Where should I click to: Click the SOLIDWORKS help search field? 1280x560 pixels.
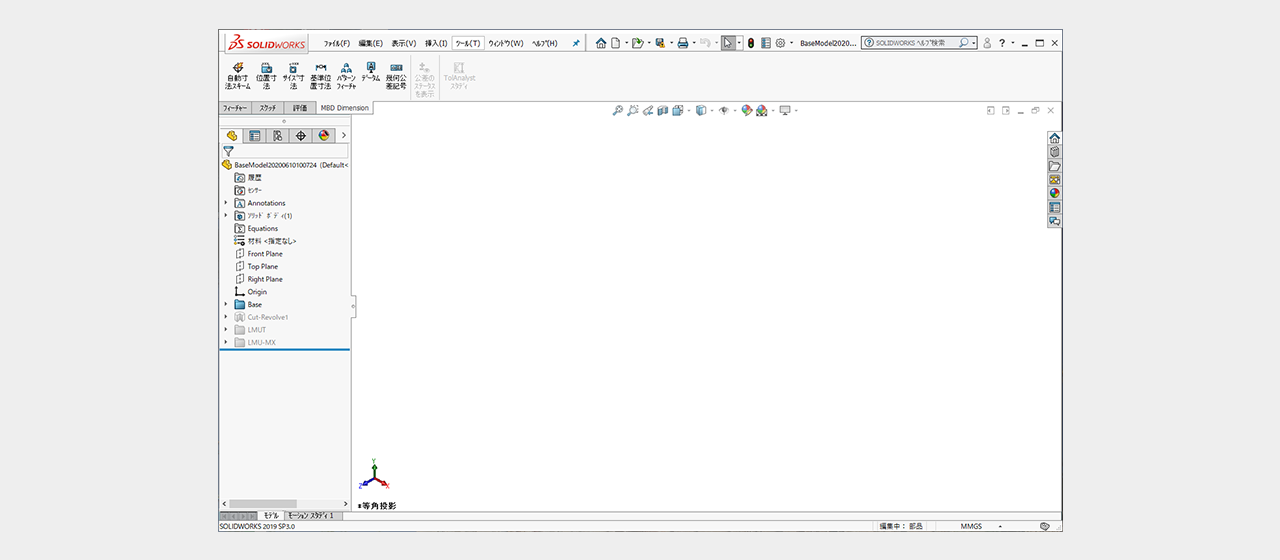(915, 43)
